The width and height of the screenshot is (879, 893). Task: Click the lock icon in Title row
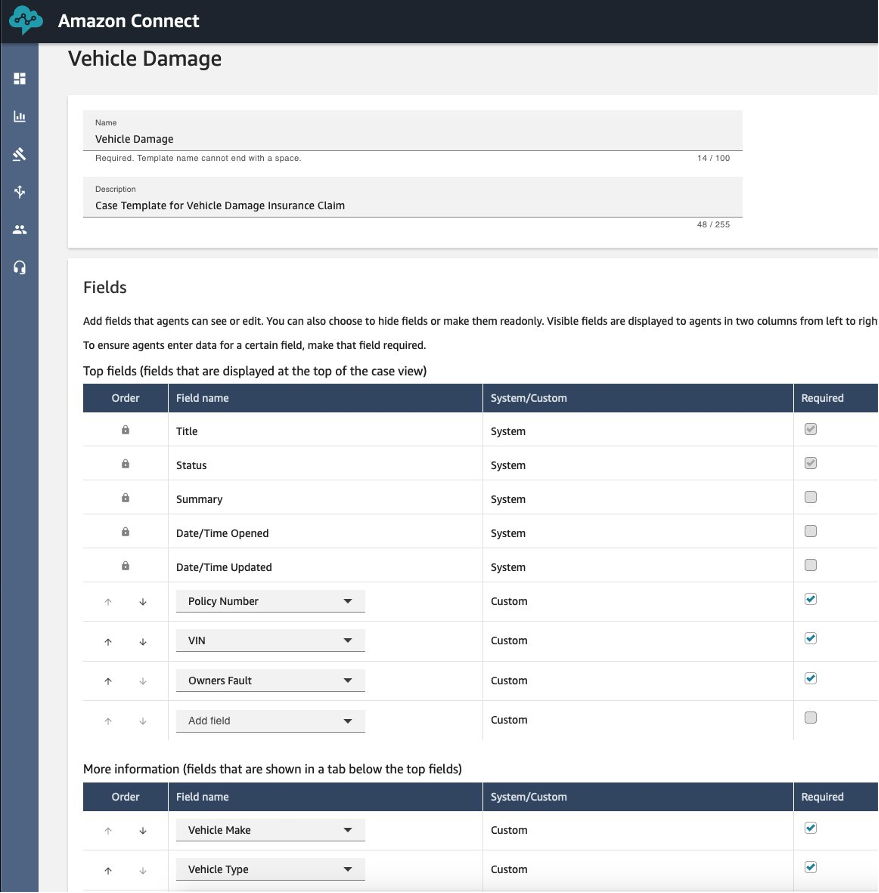[125, 430]
